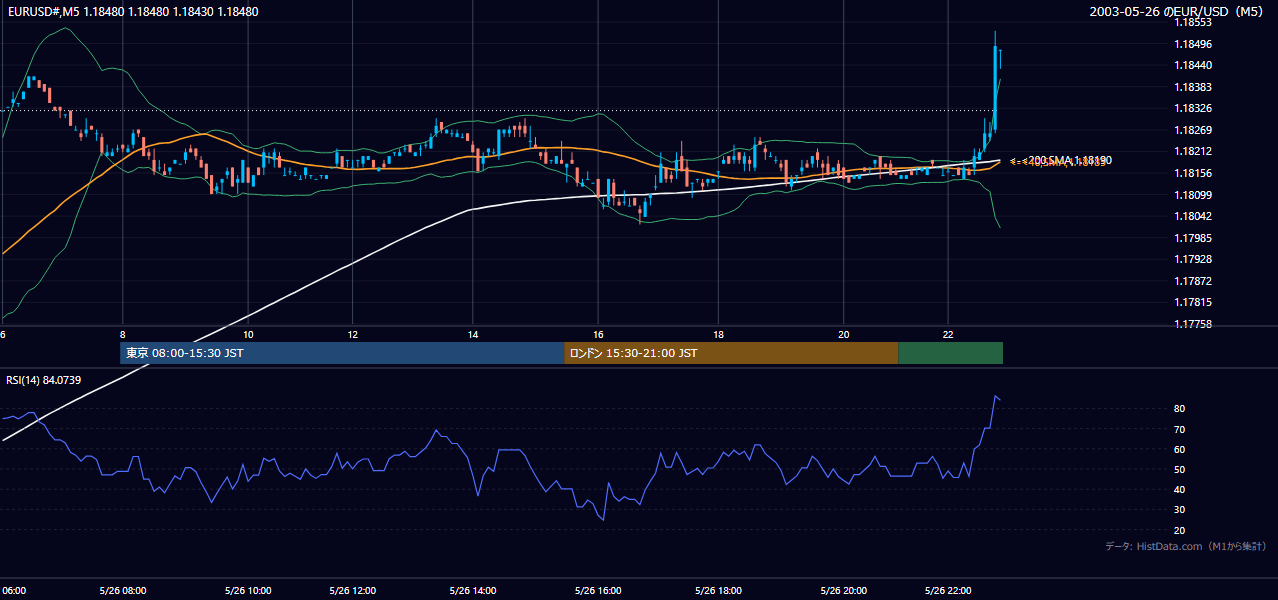Click the unlabeled green session bar

point(950,353)
